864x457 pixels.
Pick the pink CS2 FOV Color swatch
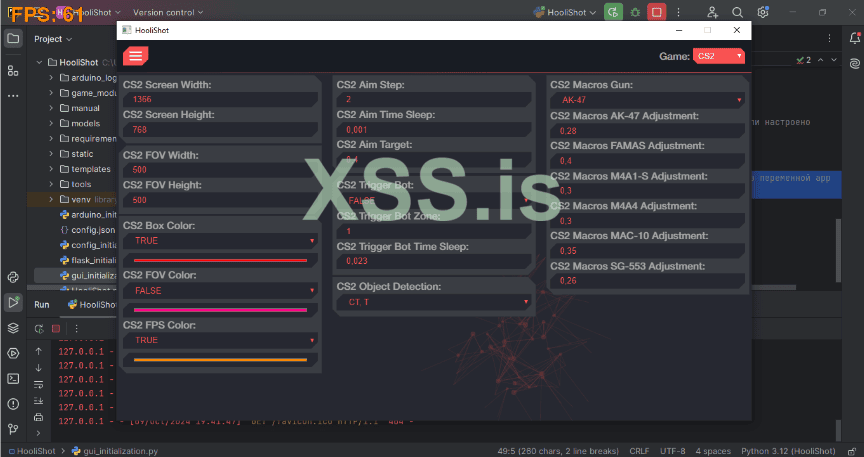(220, 310)
